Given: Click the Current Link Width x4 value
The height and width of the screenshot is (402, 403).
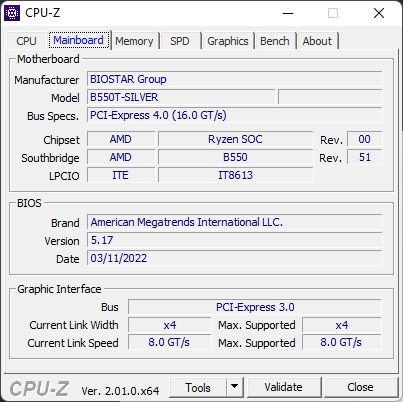Looking at the screenshot, I should [x=170, y=325].
